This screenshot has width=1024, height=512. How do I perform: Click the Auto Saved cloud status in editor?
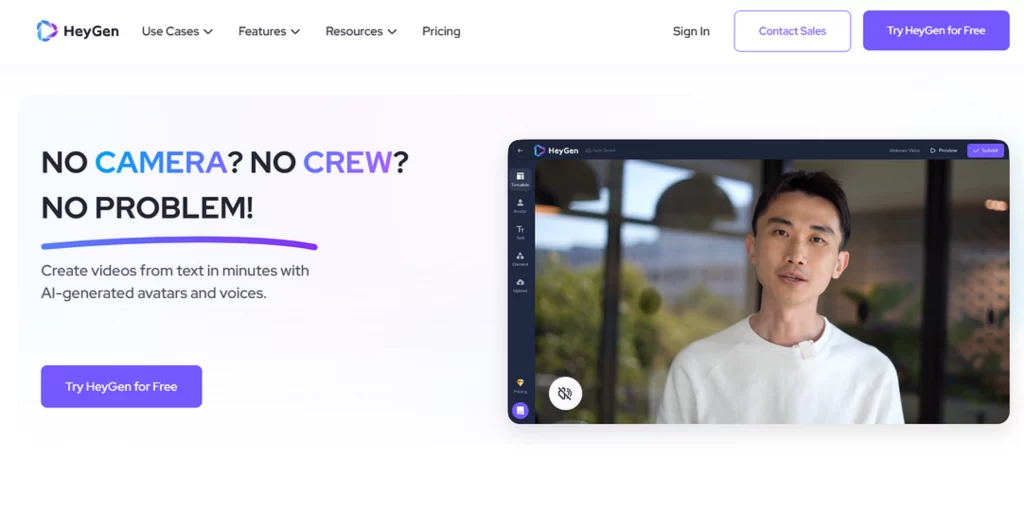tap(600, 151)
